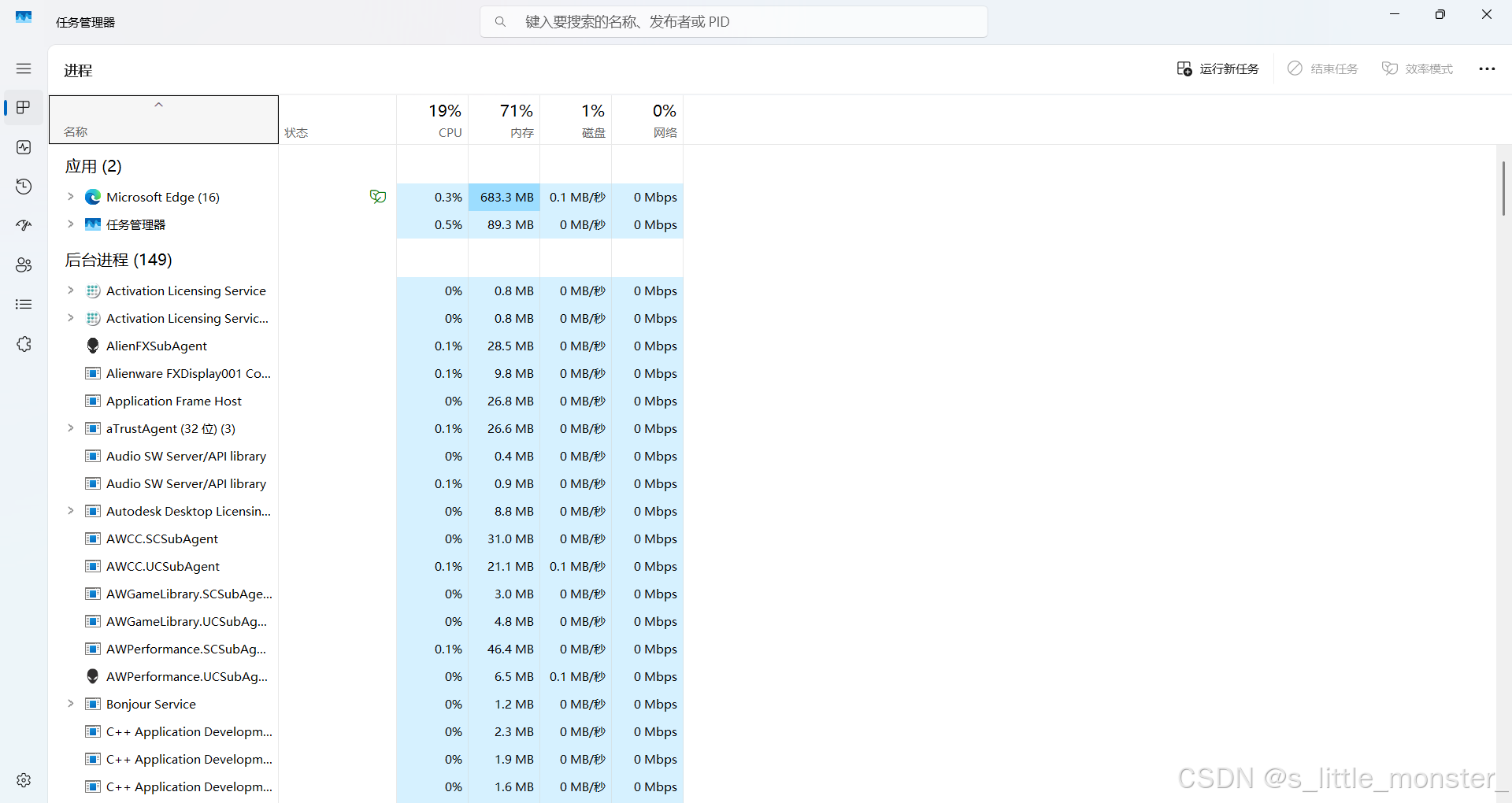Sort processes by 磁盘 column
Viewport: 1512px width, 803px height.
pyautogui.click(x=576, y=120)
